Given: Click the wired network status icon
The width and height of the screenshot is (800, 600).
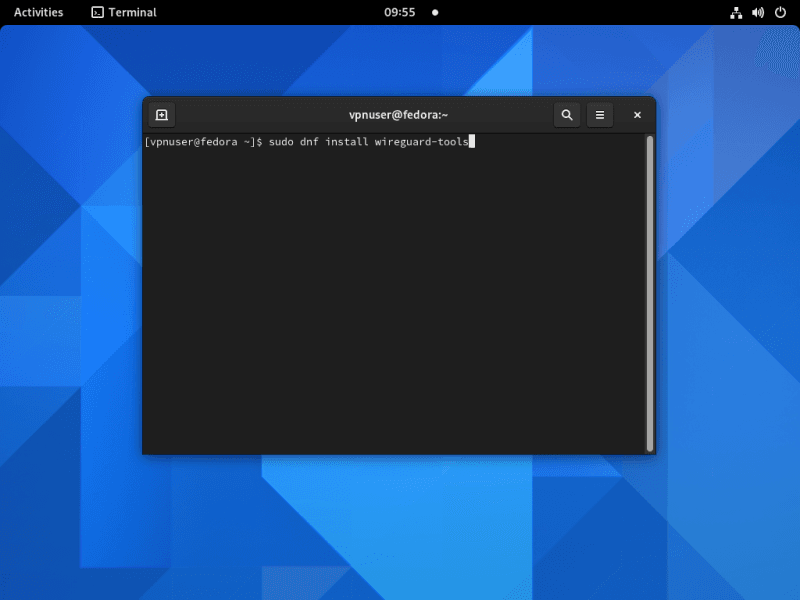Looking at the screenshot, I should click(736, 13).
